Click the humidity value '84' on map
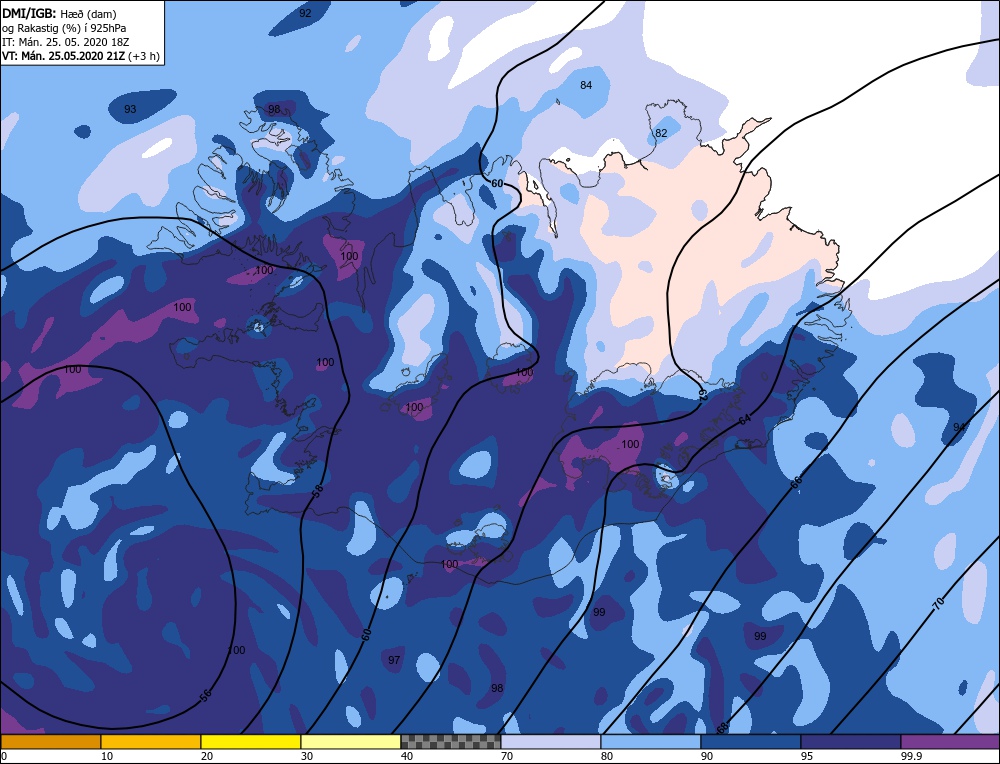Viewport: 1000px width, 764px height. pyautogui.click(x=586, y=85)
